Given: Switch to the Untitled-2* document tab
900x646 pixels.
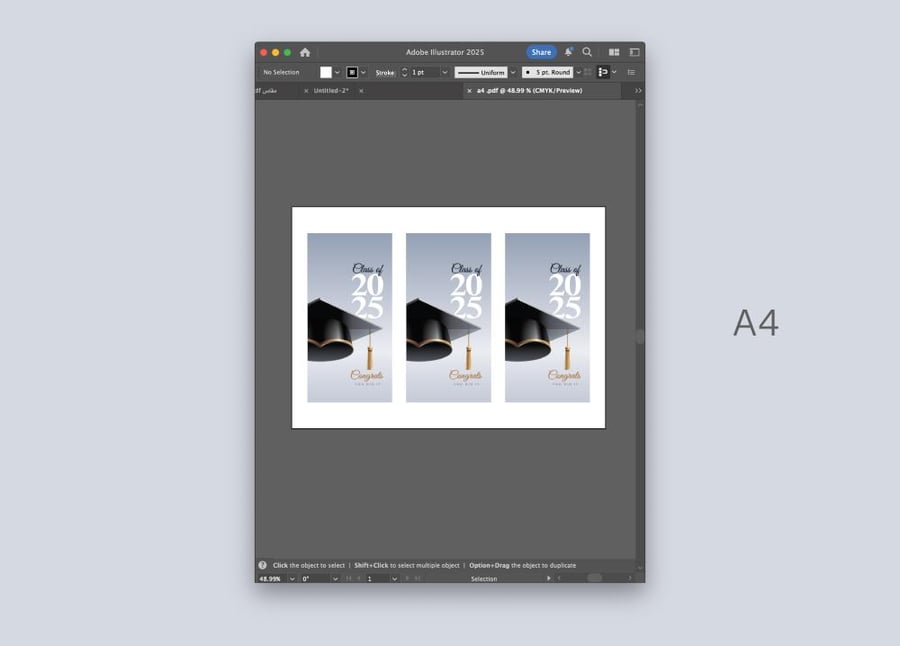Looking at the screenshot, I should point(331,91).
